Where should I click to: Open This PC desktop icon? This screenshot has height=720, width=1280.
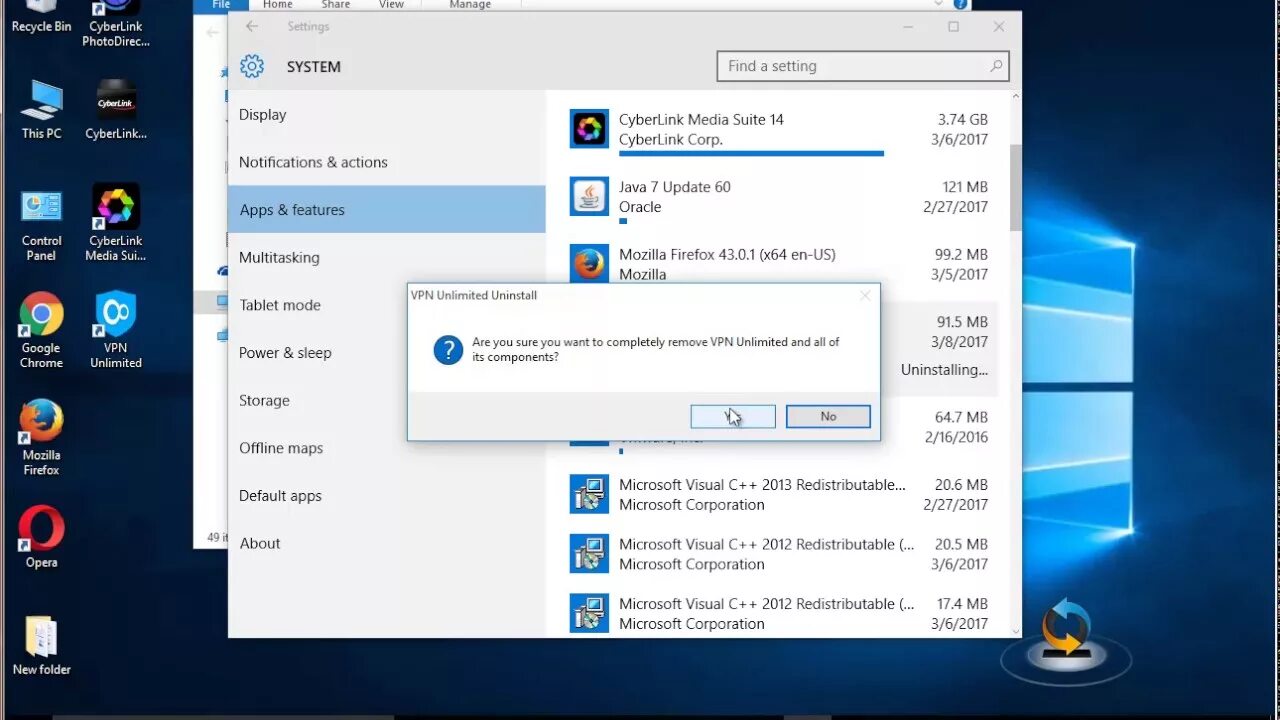41,109
